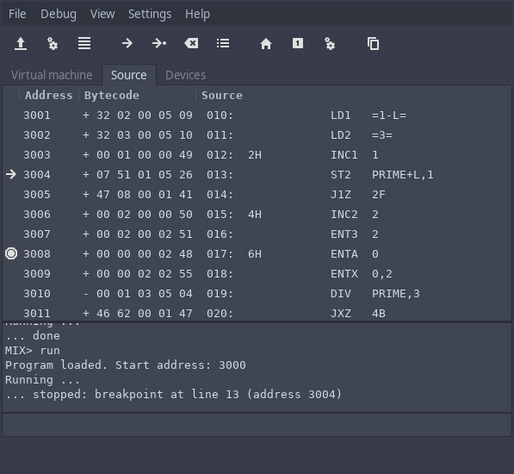This screenshot has width=514, height=474.
Task: Open the Settings menu
Action: coord(150,14)
